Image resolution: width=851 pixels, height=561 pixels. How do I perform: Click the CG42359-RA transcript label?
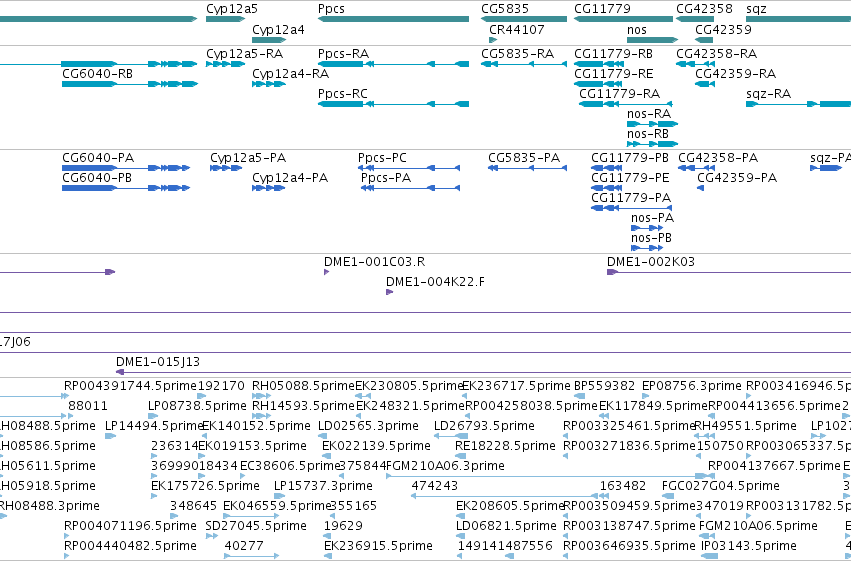735,74
